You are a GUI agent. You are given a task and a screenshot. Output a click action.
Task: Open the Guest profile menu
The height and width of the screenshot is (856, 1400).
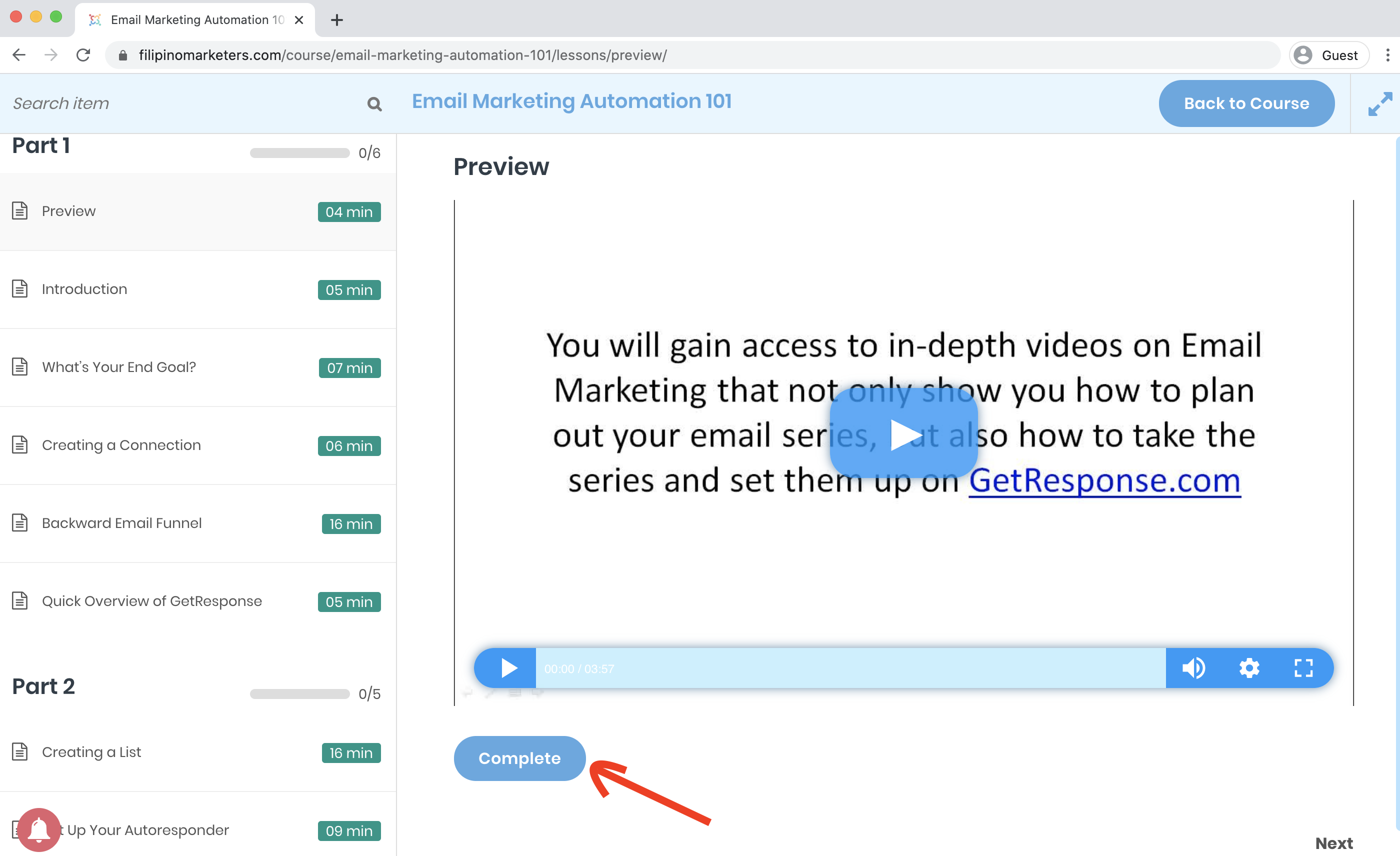(1328, 55)
